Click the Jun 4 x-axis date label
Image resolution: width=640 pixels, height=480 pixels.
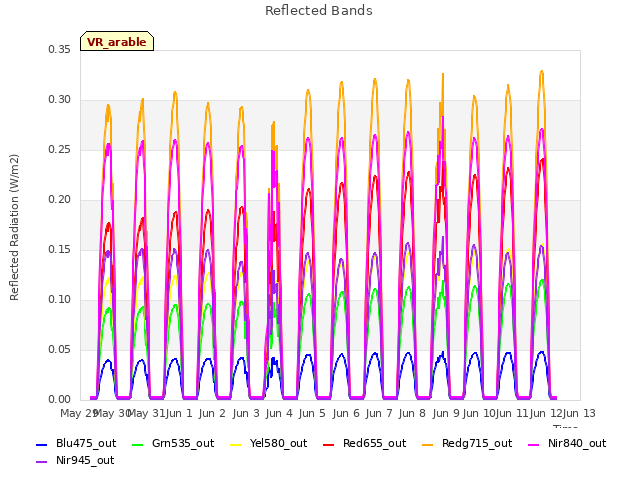(x=279, y=413)
